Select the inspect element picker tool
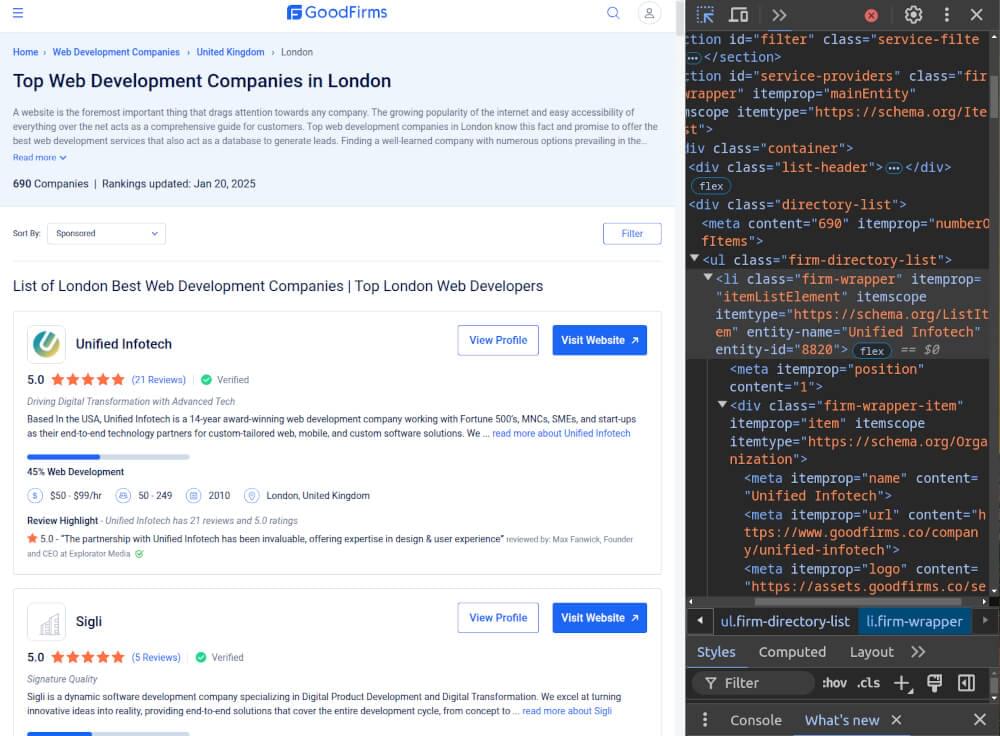1000x736 pixels. 706,14
